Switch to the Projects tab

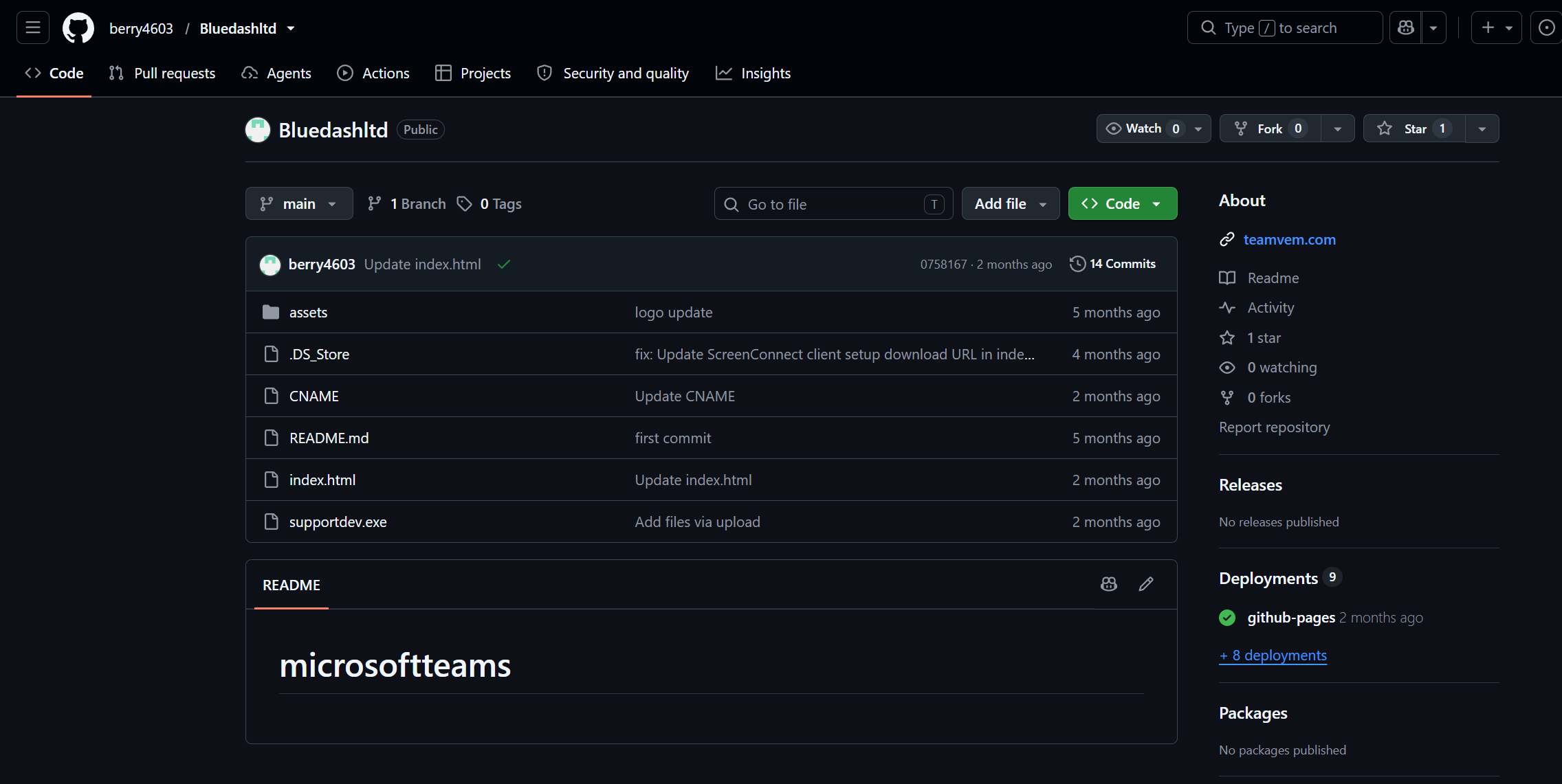pyautogui.click(x=473, y=73)
